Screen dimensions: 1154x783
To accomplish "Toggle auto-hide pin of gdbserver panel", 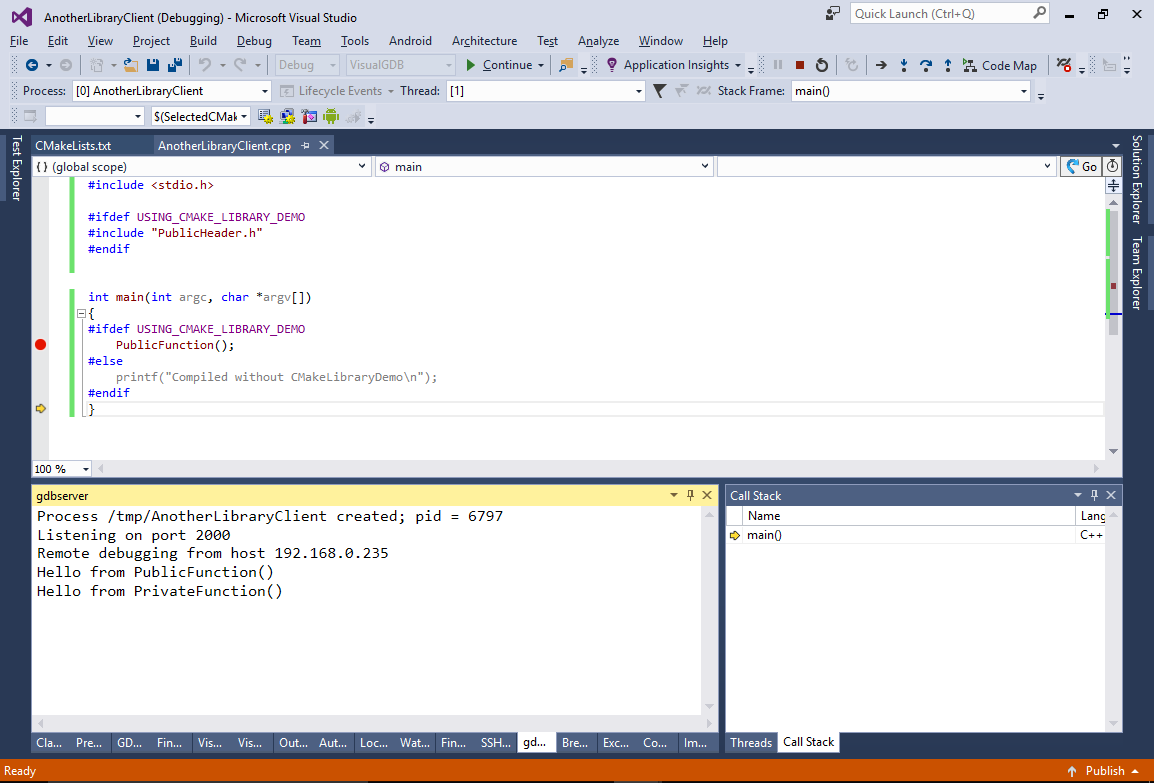I will click(x=690, y=495).
